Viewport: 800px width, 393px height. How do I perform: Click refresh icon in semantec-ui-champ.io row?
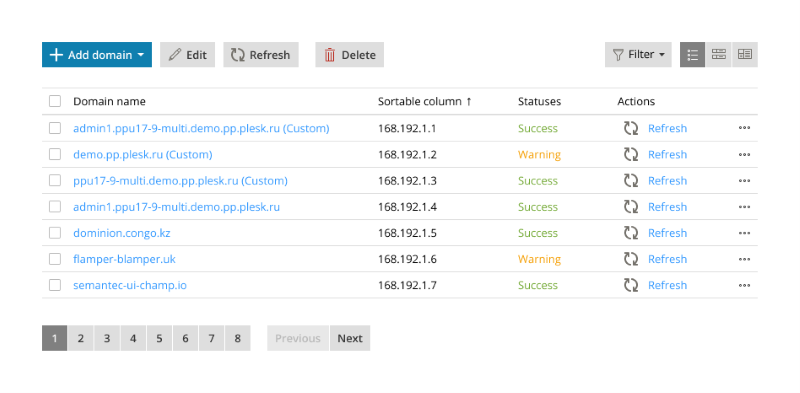631,285
